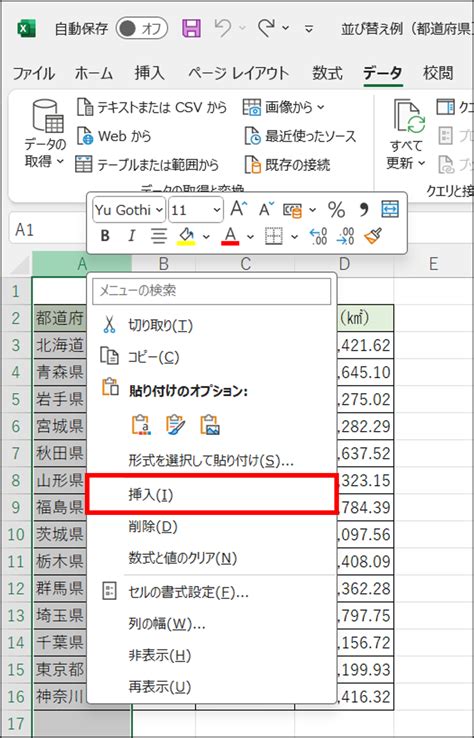Click the purple Save icon

(191, 28)
